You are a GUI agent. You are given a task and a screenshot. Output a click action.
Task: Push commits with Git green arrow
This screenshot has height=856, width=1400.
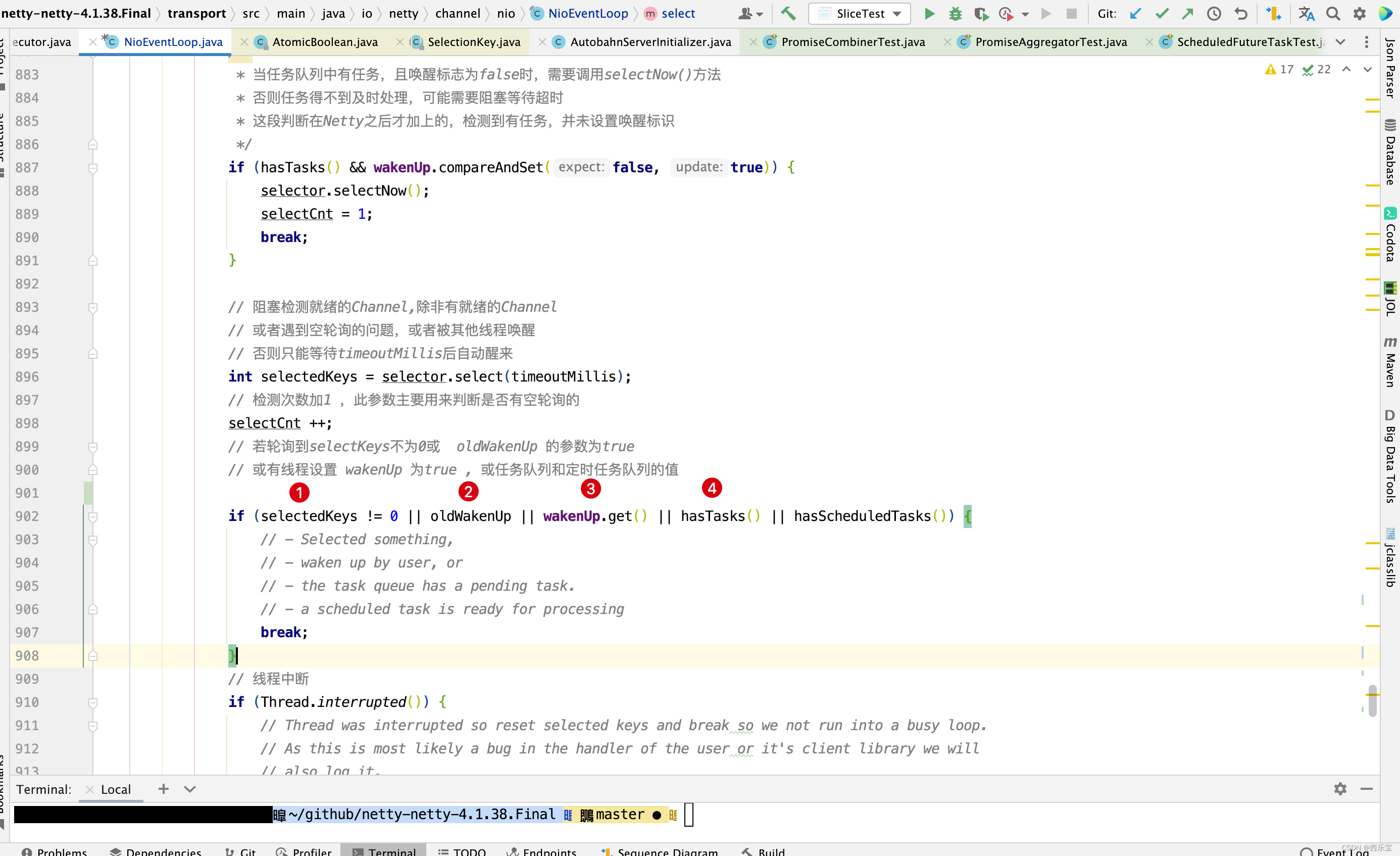pos(1187,14)
